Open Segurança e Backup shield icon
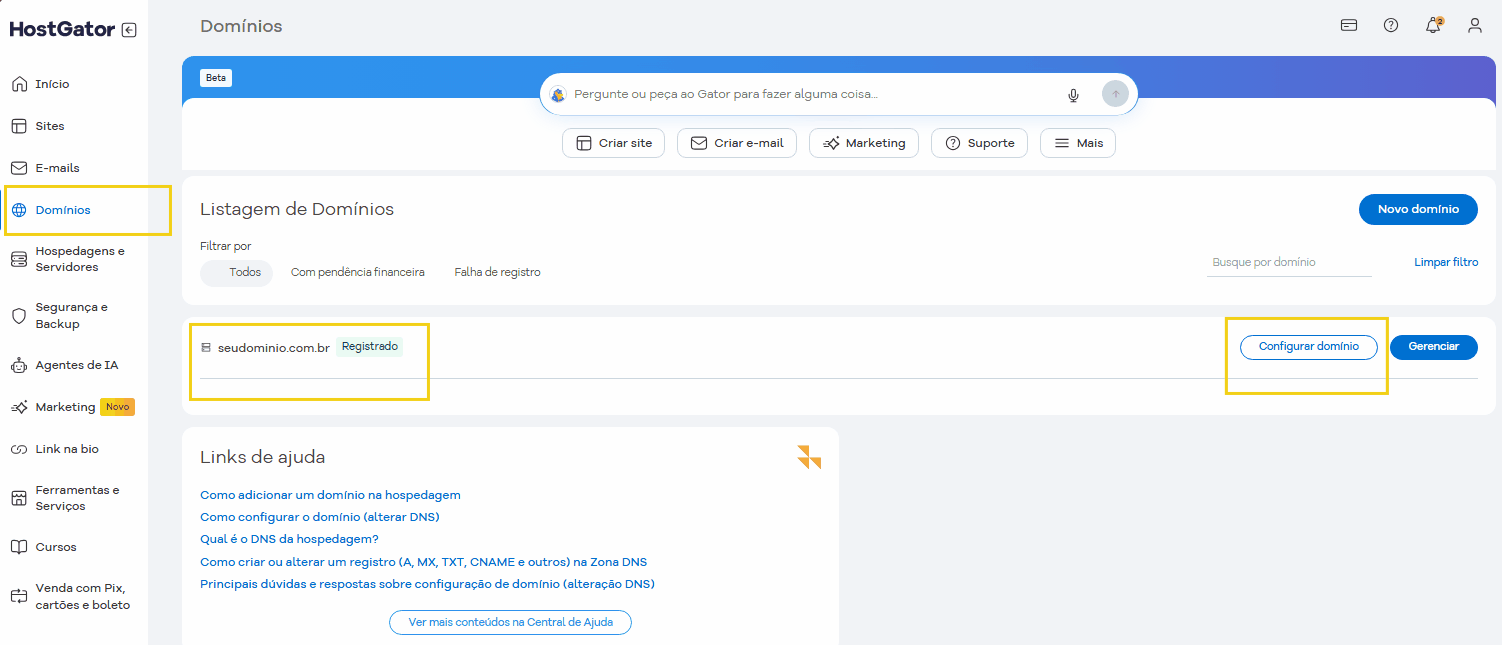This screenshot has width=1502, height=645. click(18, 315)
